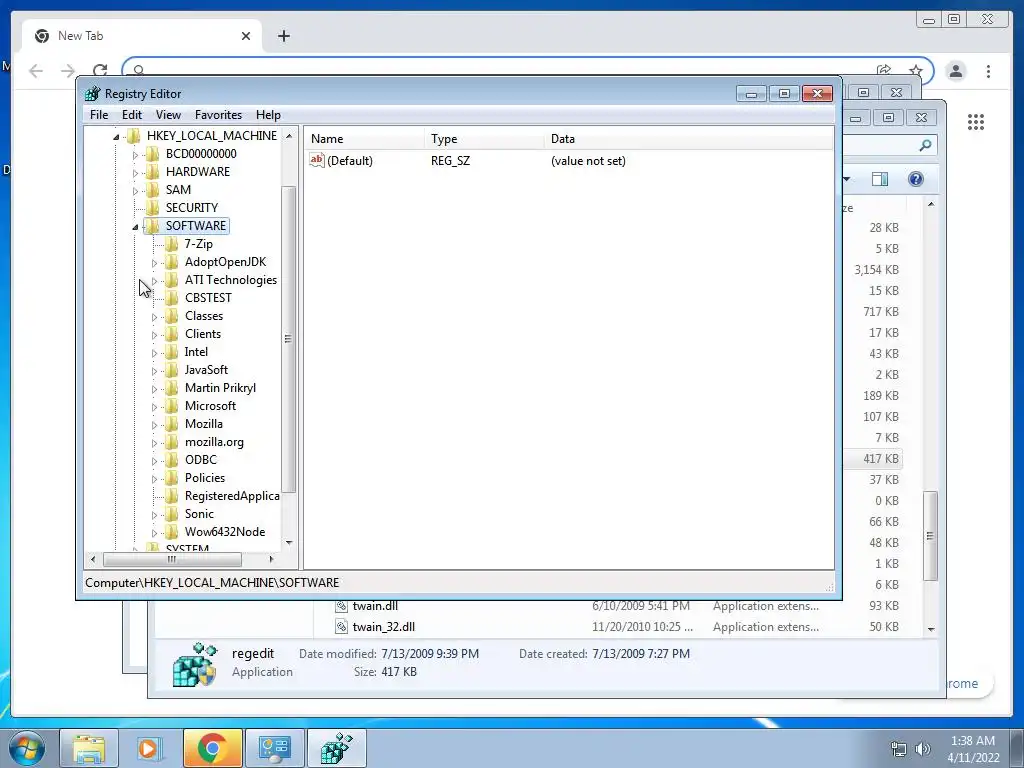This screenshot has width=1024, height=768.
Task: Click tree pane scroll down arrow
Action: [x=289, y=543]
